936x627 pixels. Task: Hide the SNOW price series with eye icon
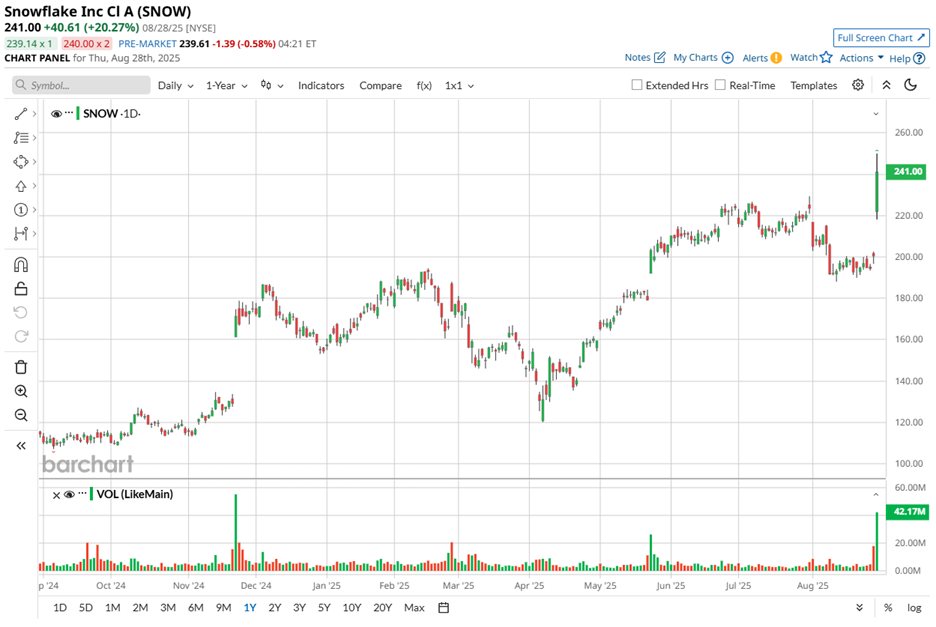[x=56, y=113]
